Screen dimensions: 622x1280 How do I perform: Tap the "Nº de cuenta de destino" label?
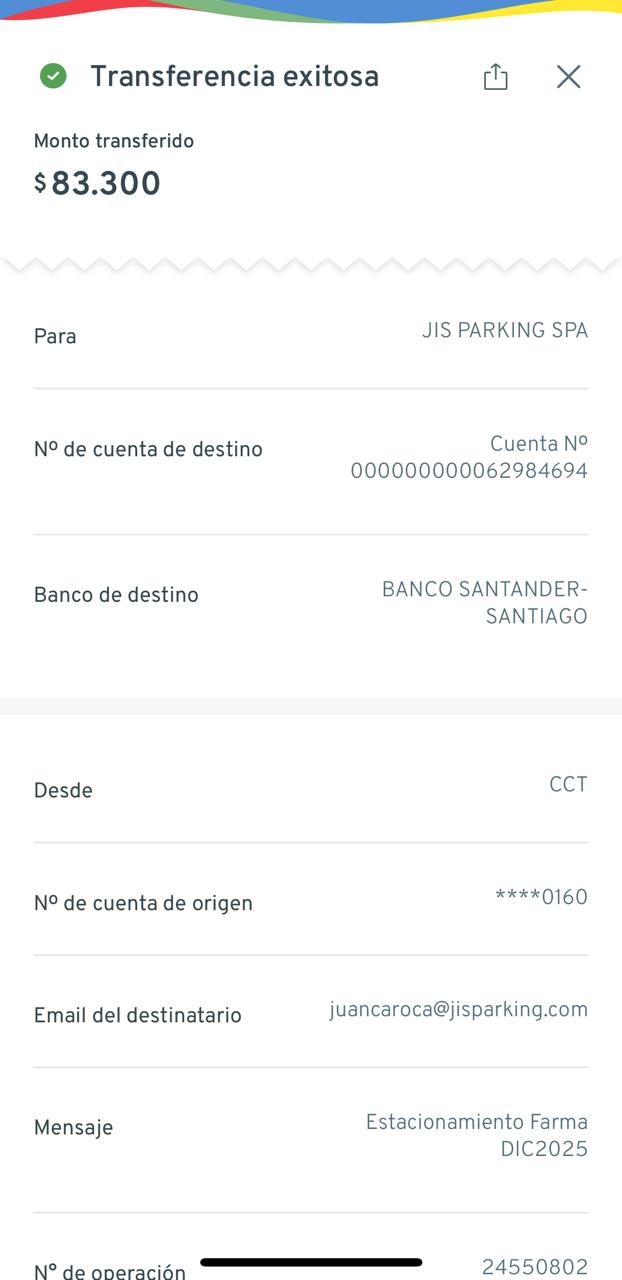148,450
